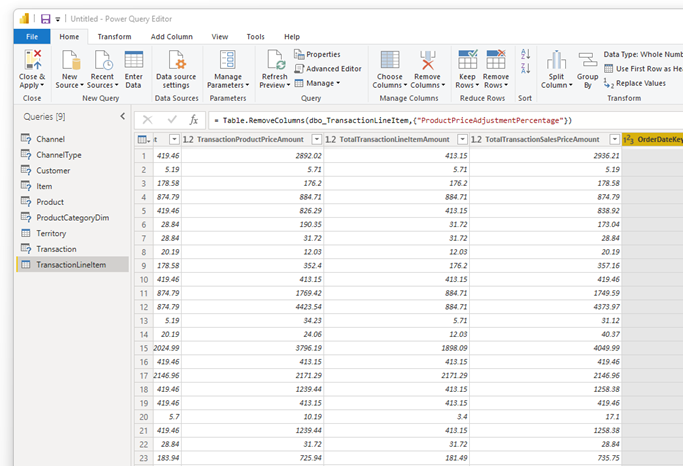Open the table corner menu icon
The height and width of the screenshot is (466, 683).
143,139
